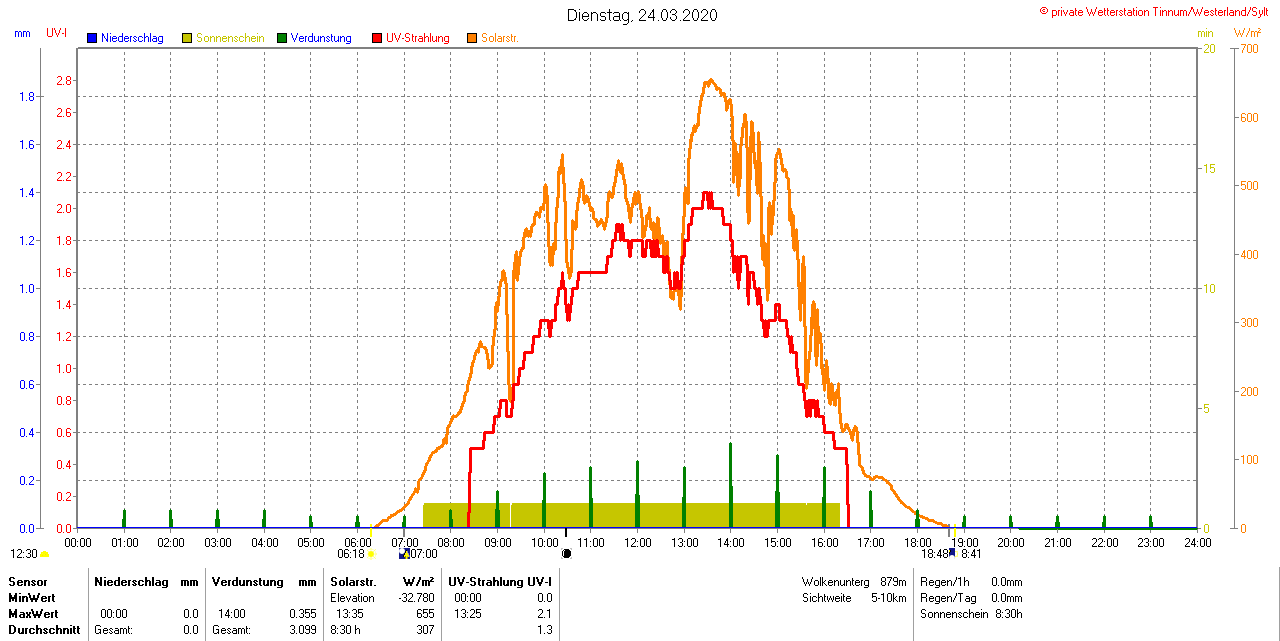Select the Solarstr. legend label

click(x=500, y=38)
